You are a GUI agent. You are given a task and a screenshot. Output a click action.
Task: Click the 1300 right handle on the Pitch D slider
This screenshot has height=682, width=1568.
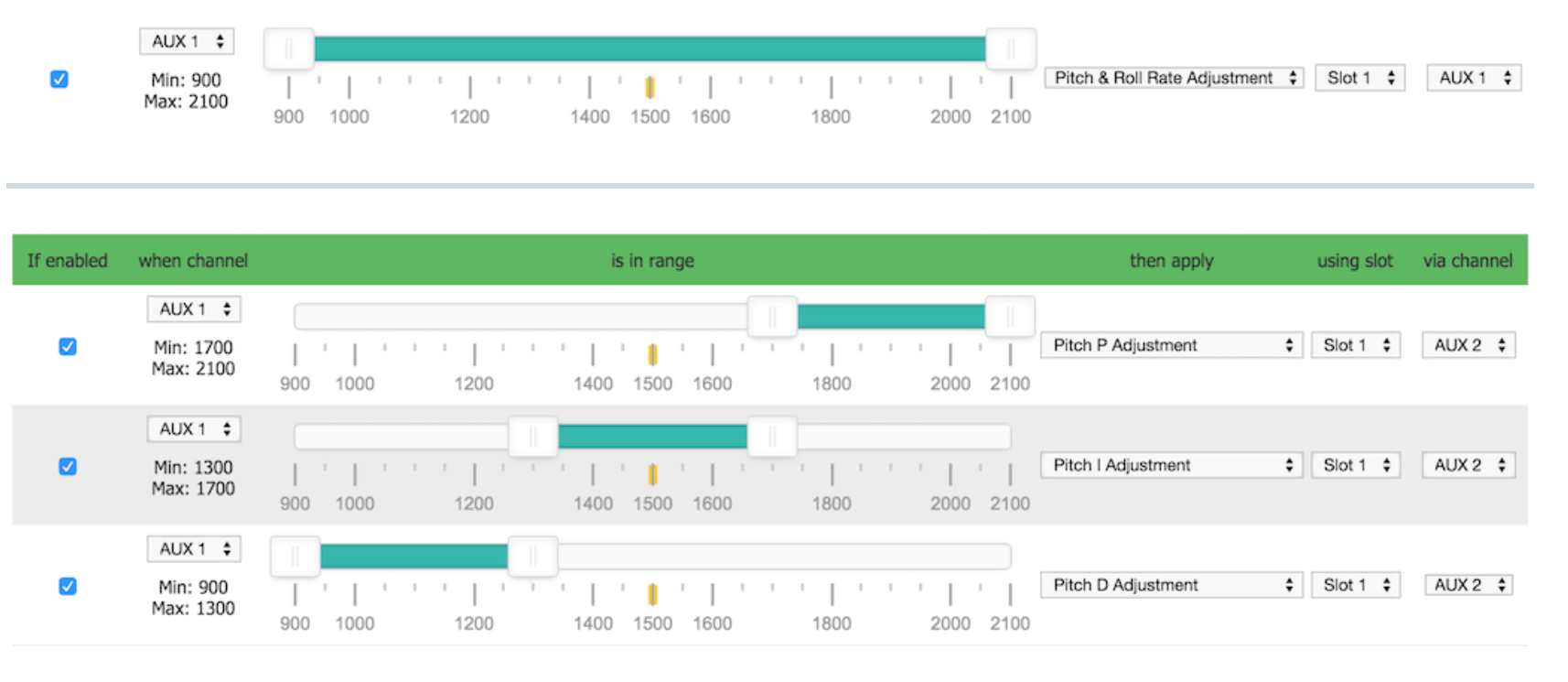(533, 557)
